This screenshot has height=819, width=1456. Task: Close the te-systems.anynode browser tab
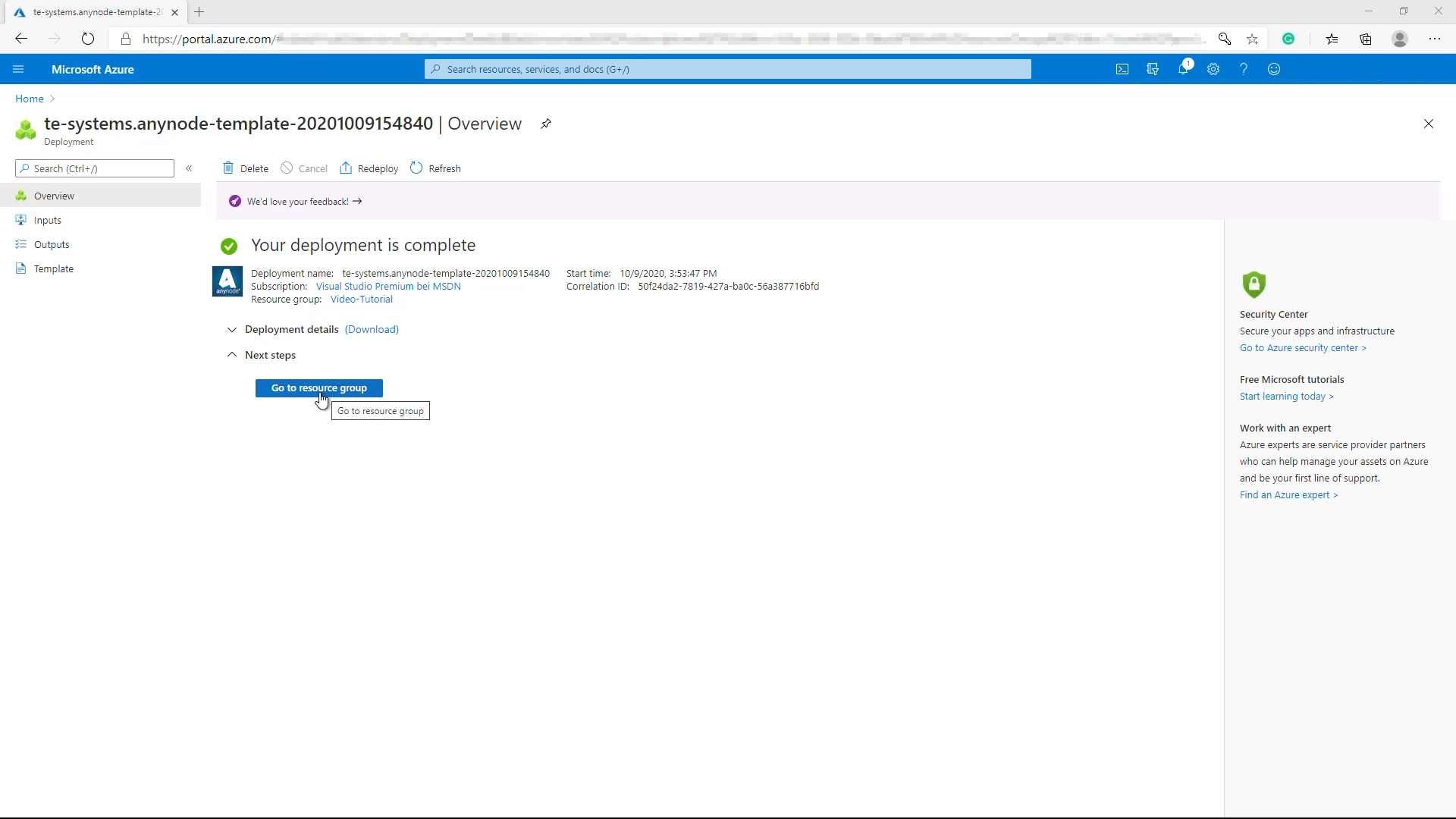(174, 12)
